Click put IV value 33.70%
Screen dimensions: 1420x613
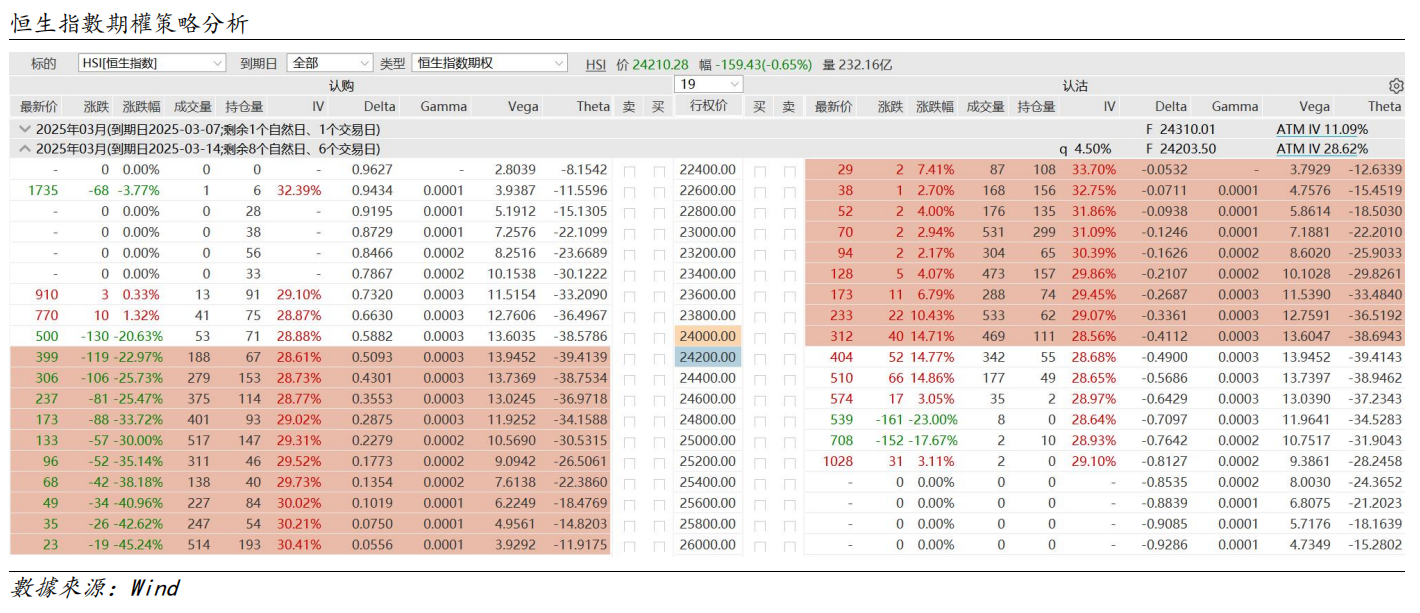click(1092, 170)
